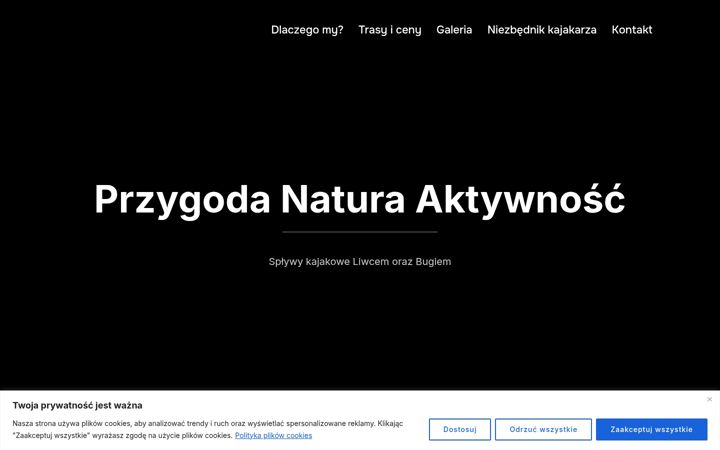Click the "Spływy kajakowe Liwcem oraz Bugiem" subtitle
The image size is (720, 450).
point(360,262)
